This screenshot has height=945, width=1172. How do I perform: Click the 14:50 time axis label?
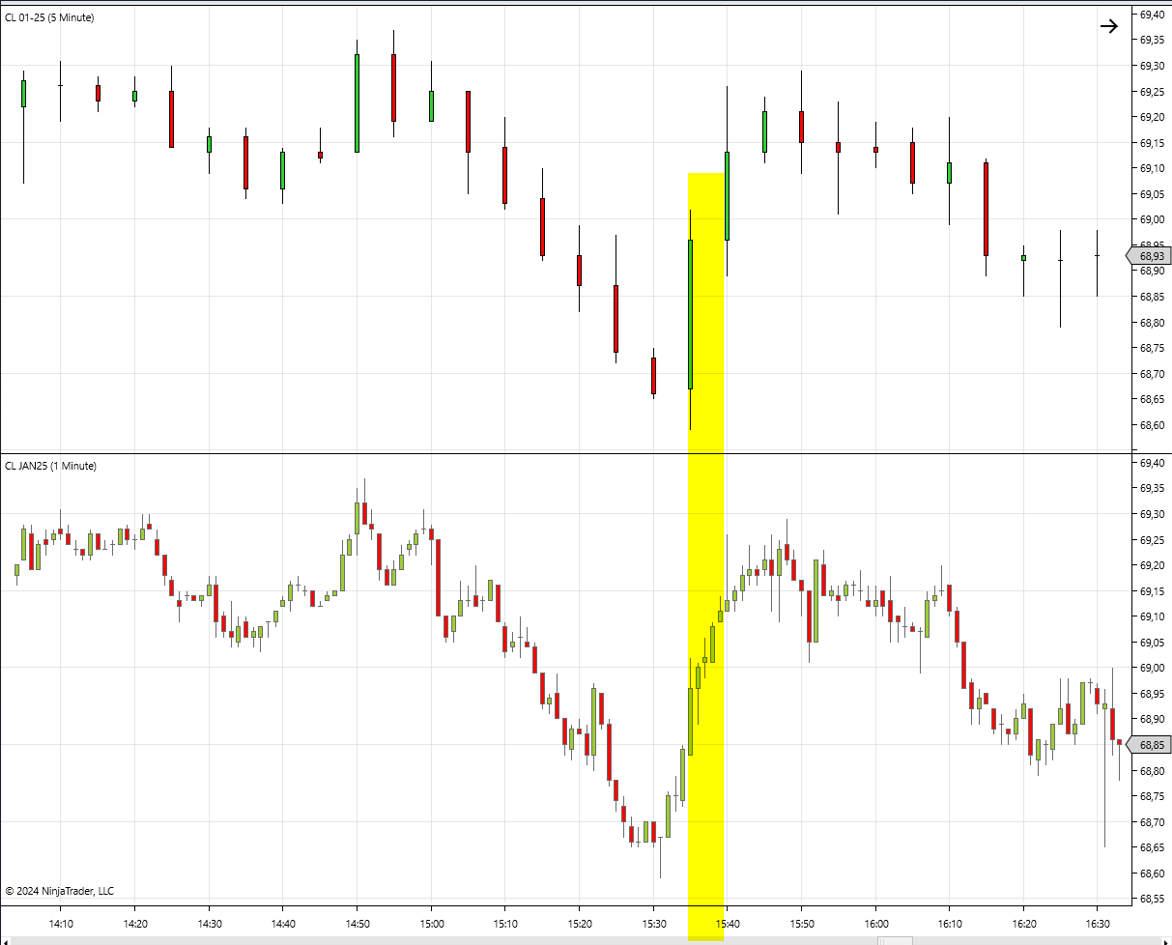click(x=357, y=923)
